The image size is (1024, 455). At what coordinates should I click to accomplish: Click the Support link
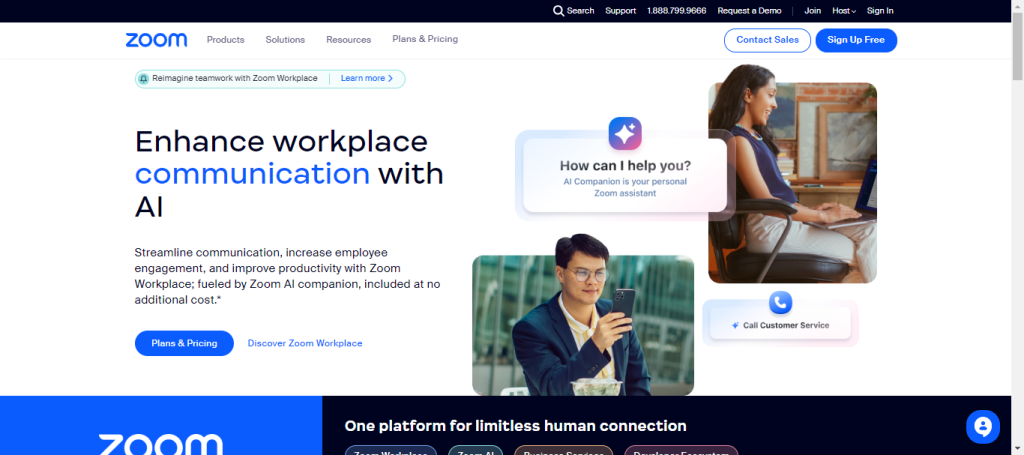[620, 11]
